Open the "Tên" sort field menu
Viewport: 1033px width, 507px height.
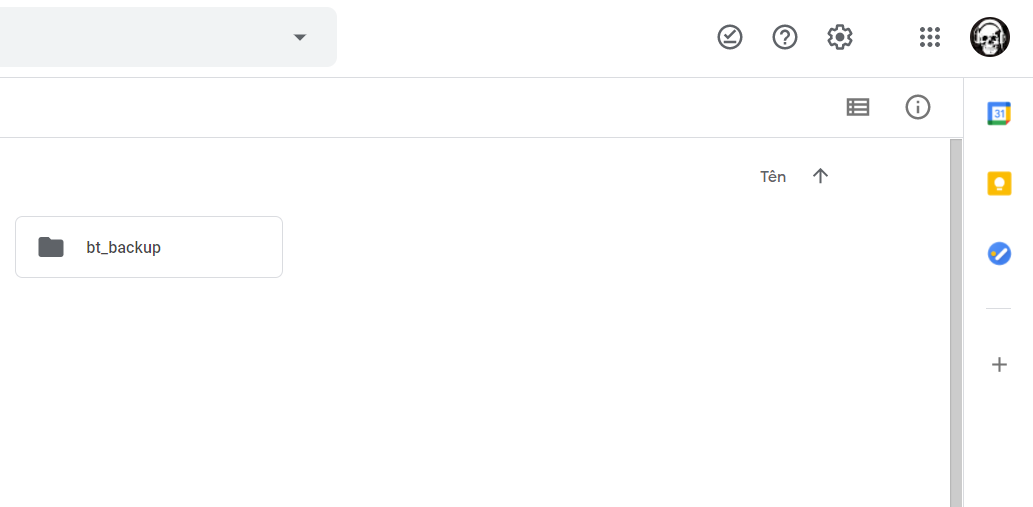(773, 176)
